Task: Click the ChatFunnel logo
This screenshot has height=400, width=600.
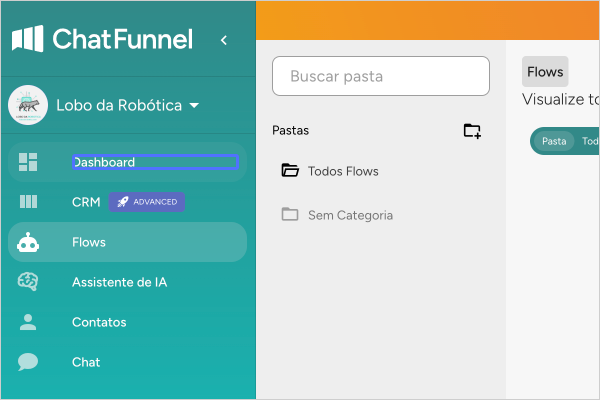Action: 103,39
